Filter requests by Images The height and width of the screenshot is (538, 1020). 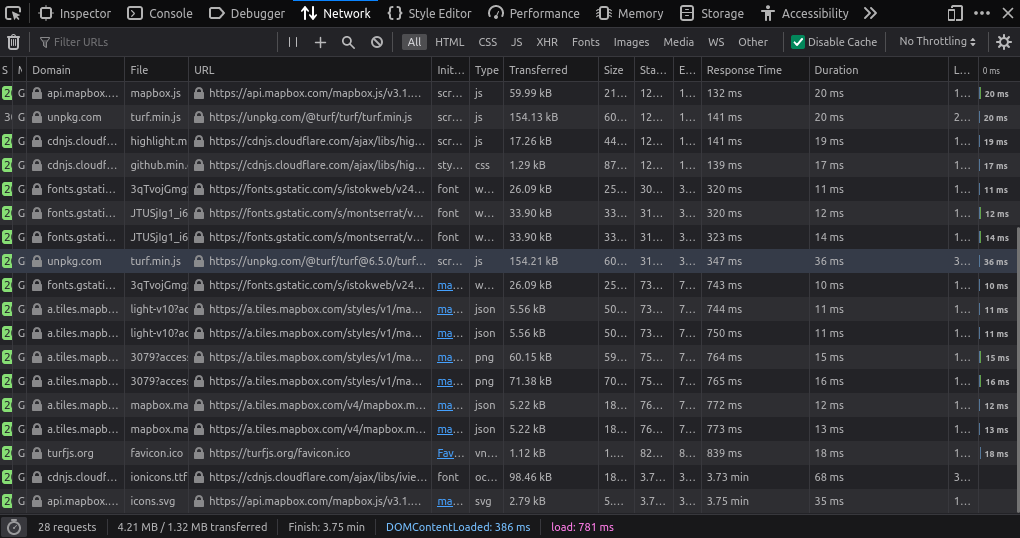pyautogui.click(x=631, y=42)
